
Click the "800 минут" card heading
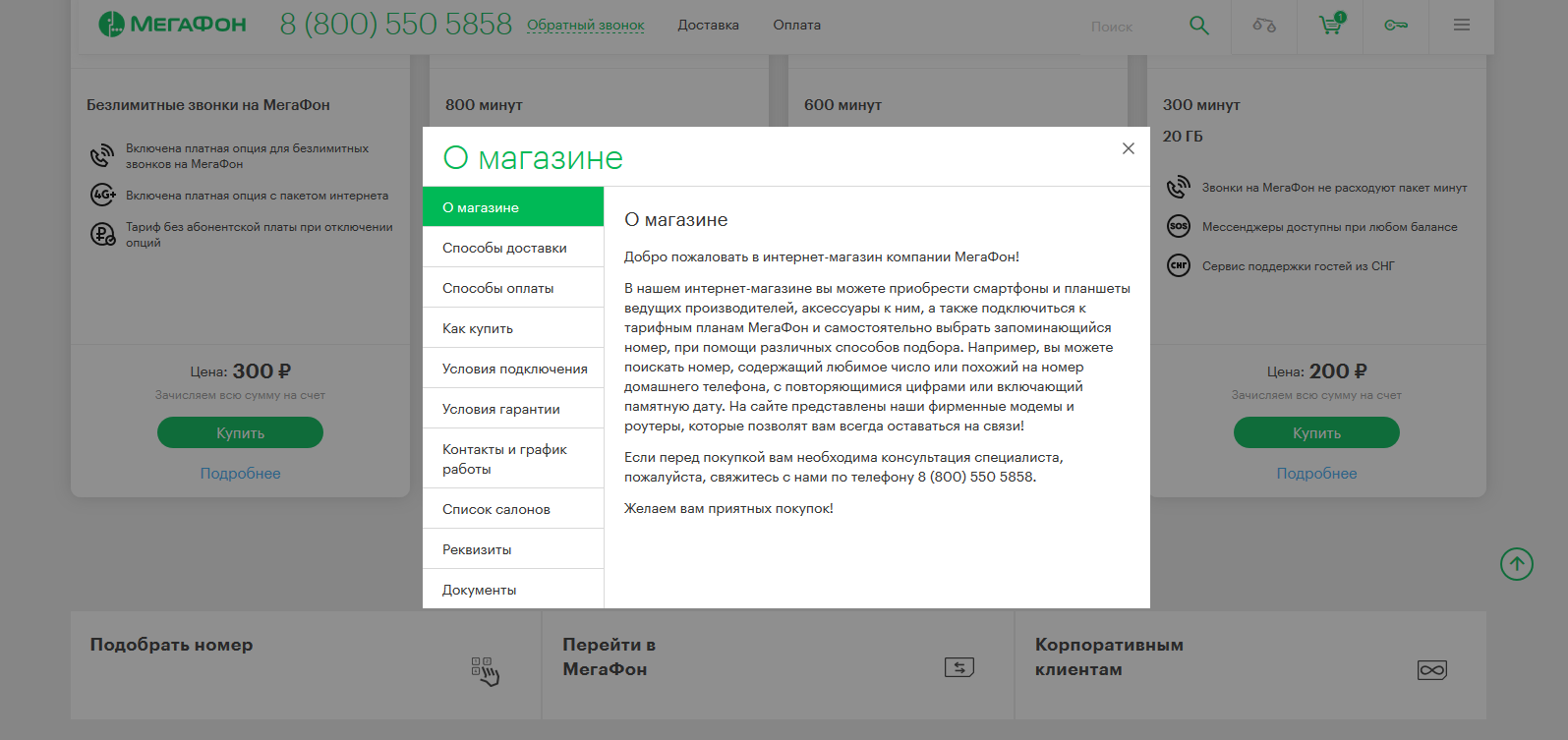[484, 105]
